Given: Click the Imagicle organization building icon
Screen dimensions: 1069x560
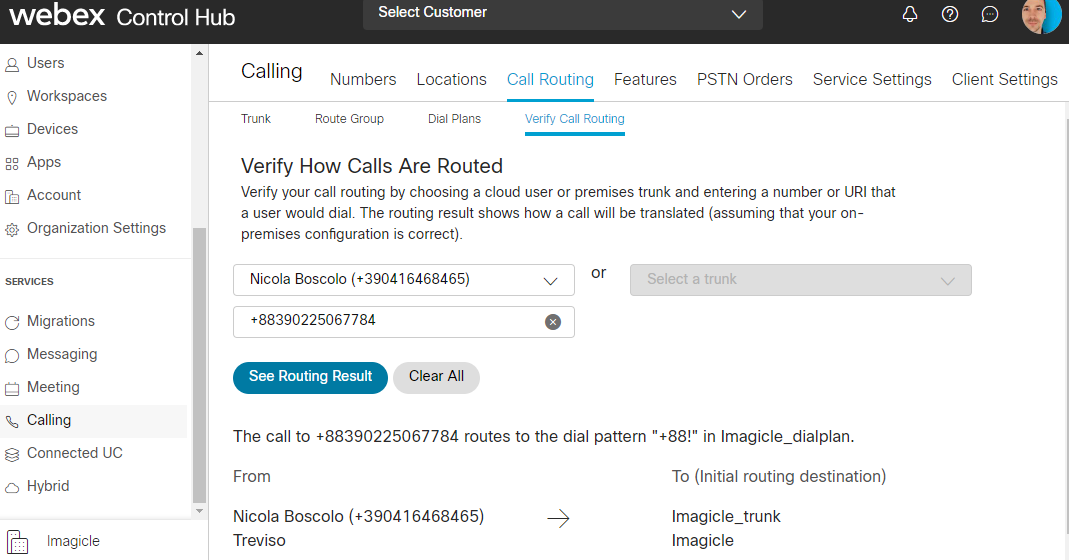Looking at the screenshot, I should pos(18,541).
